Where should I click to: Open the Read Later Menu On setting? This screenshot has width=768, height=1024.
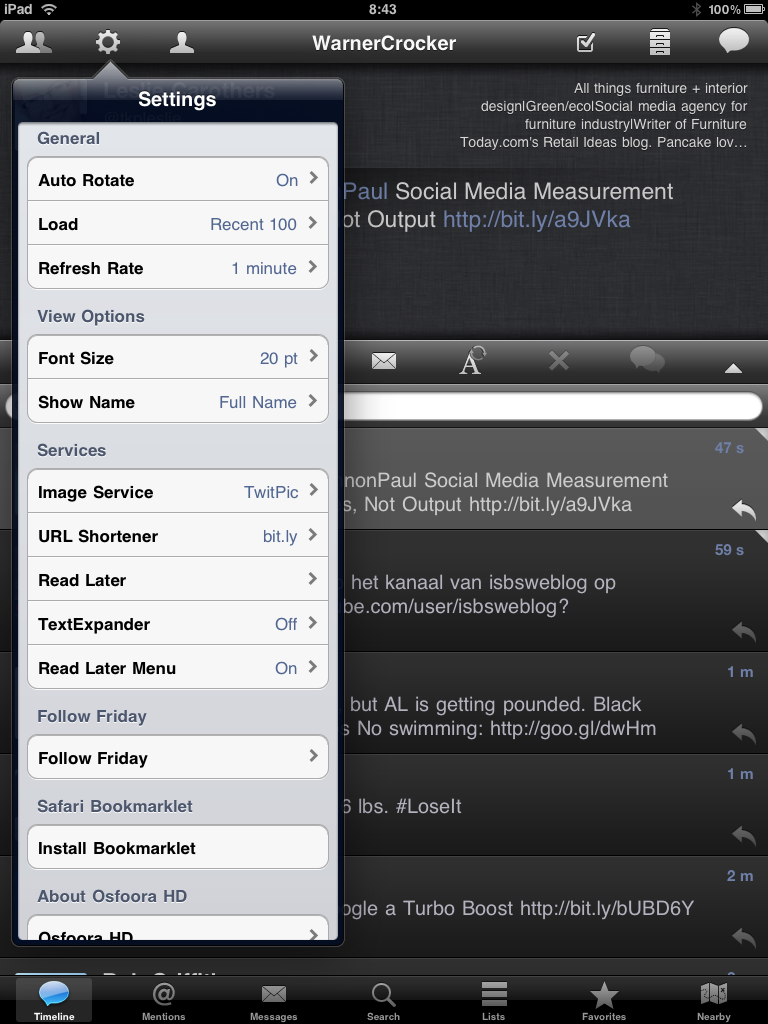click(178, 667)
